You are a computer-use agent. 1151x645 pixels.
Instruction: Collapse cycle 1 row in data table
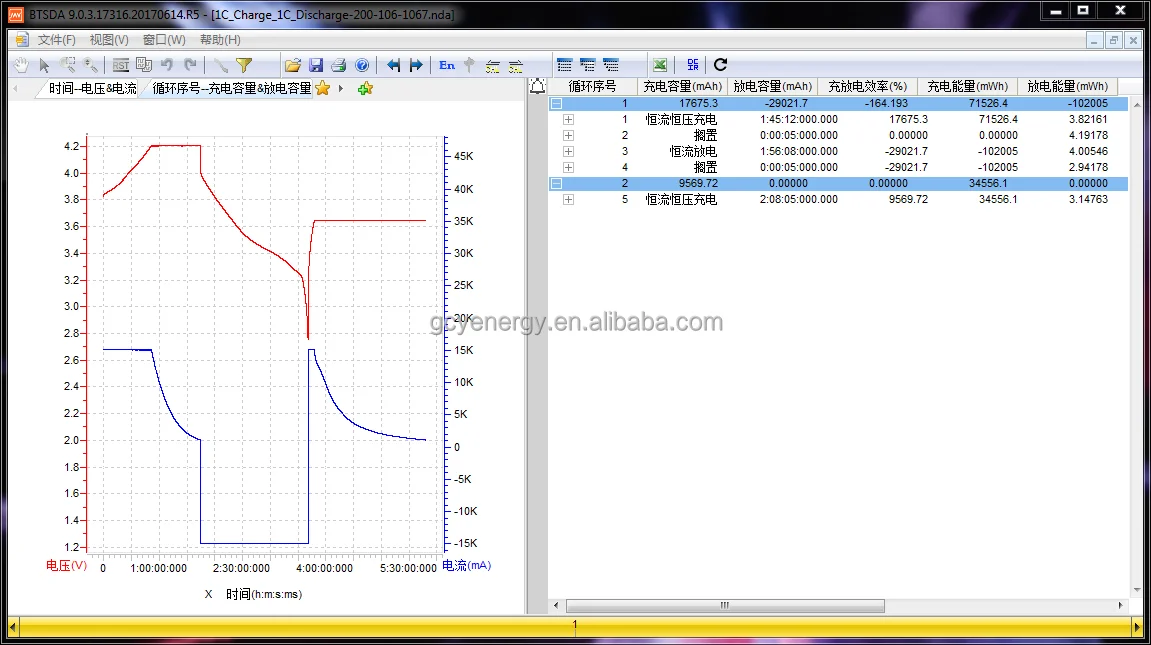tap(556, 103)
